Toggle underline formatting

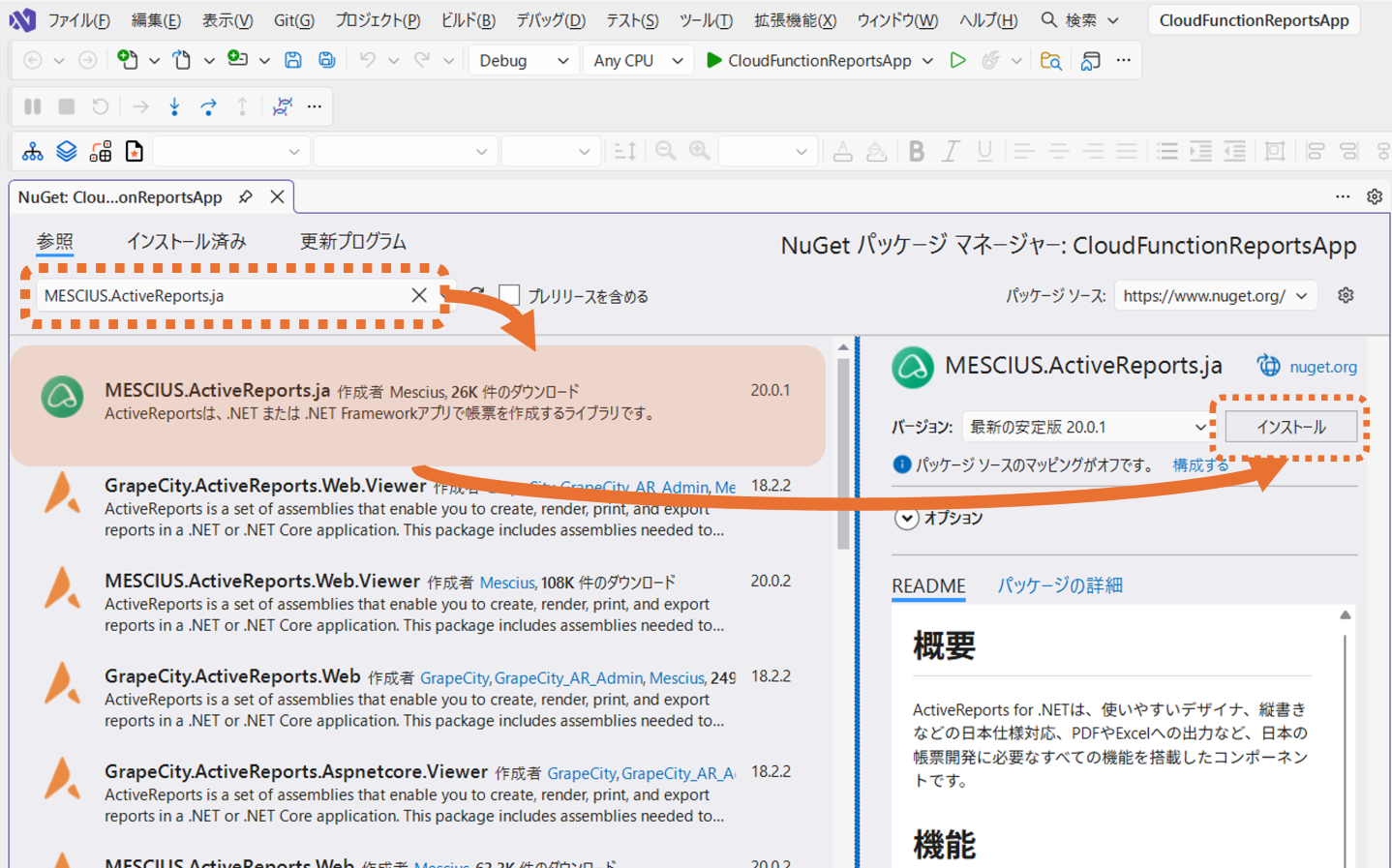tap(984, 151)
